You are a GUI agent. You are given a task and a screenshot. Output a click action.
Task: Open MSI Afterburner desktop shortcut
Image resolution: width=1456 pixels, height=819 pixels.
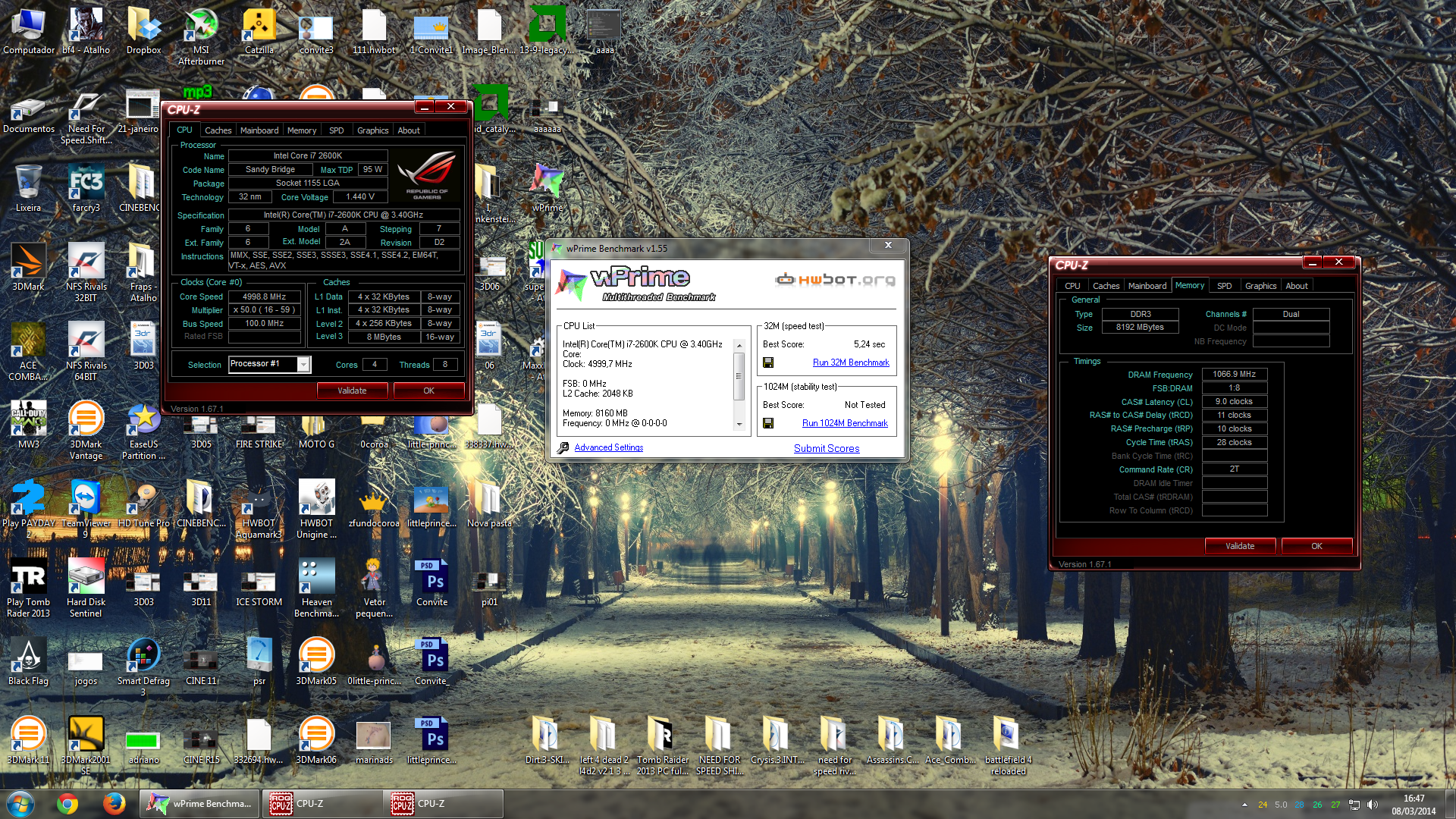pyautogui.click(x=201, y=37)
